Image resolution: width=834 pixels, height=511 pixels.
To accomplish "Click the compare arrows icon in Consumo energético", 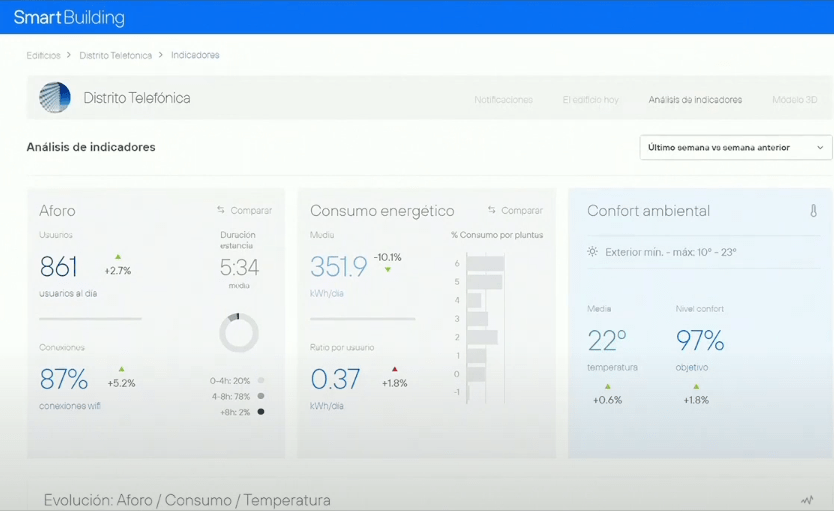I will pyautogui.click(x=492, y=211).
